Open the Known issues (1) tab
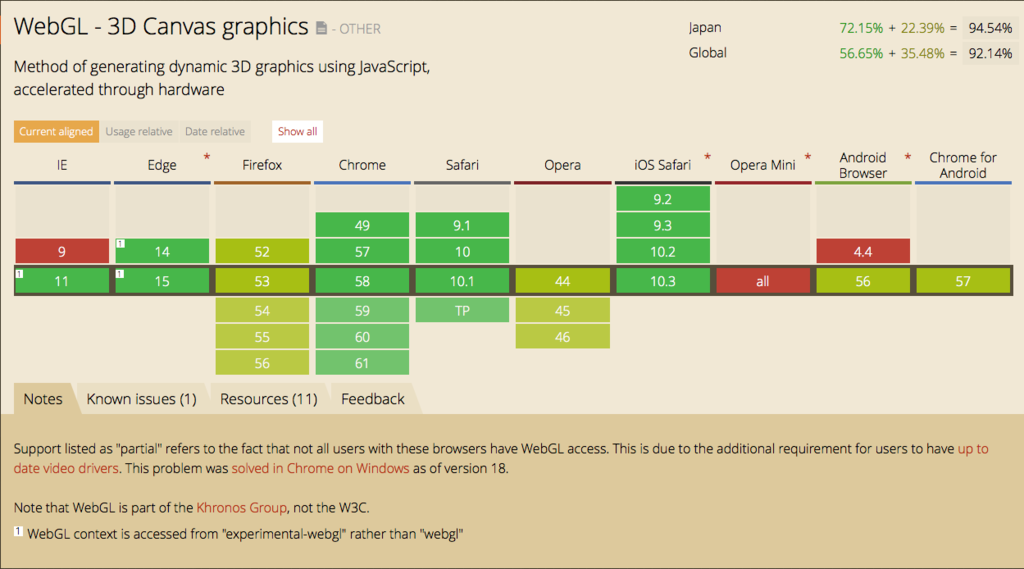Viewport: 1024px width, 569px height. coord(142,398)
